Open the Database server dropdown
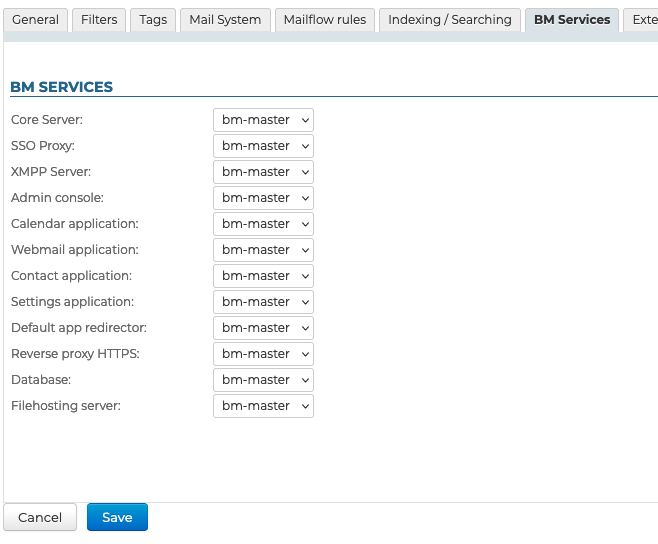Viewport: 658px width, 544px height. tap(263, 380)
